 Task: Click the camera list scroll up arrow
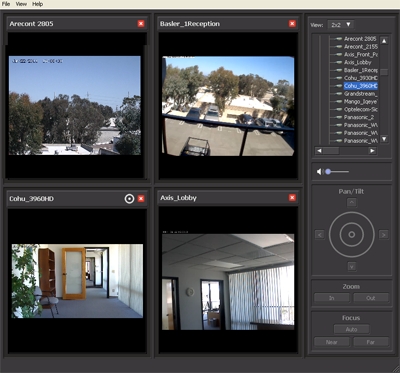384,41
